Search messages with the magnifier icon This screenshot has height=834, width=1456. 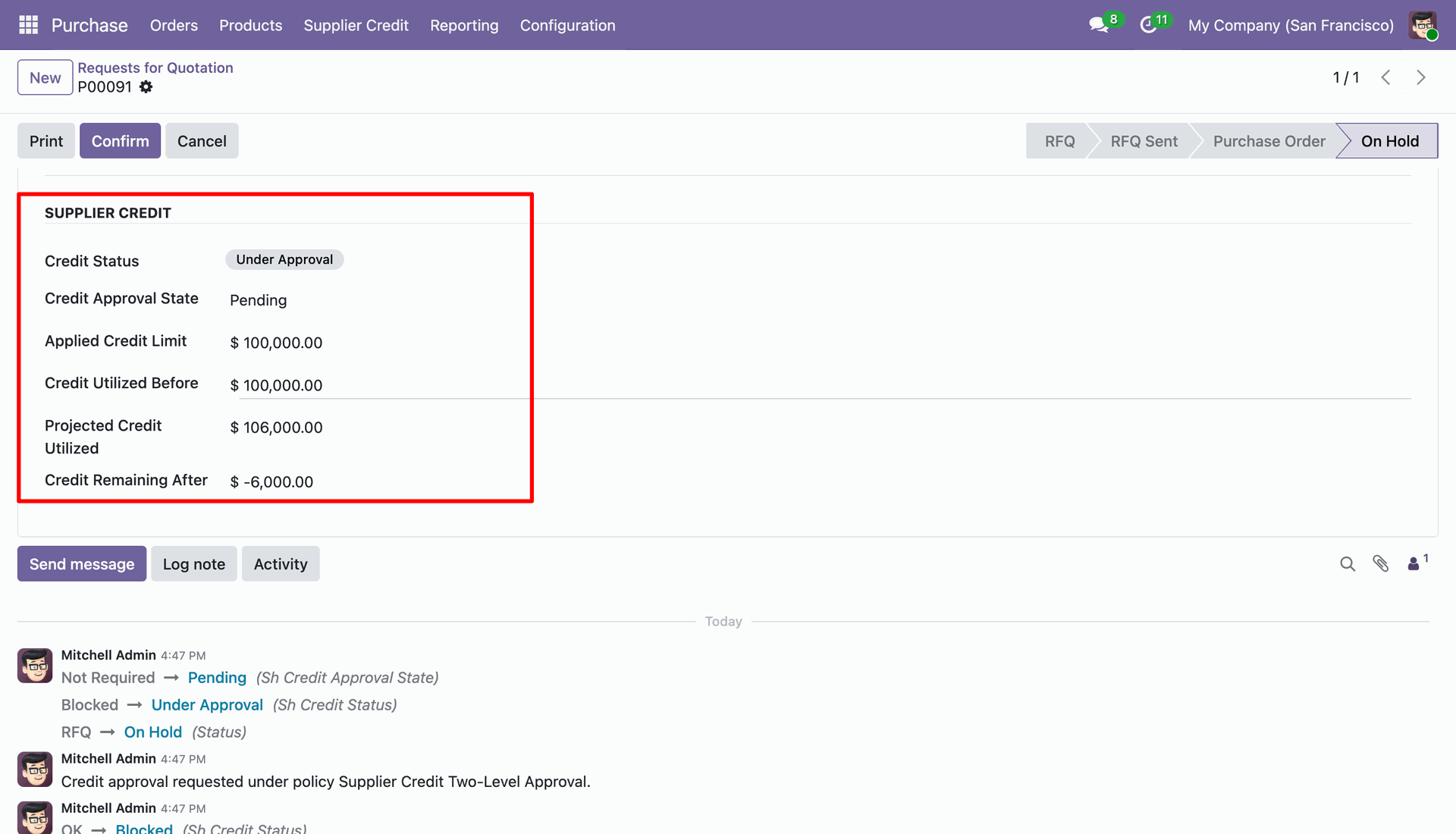pyautogui.click(x=1347, y=564)
